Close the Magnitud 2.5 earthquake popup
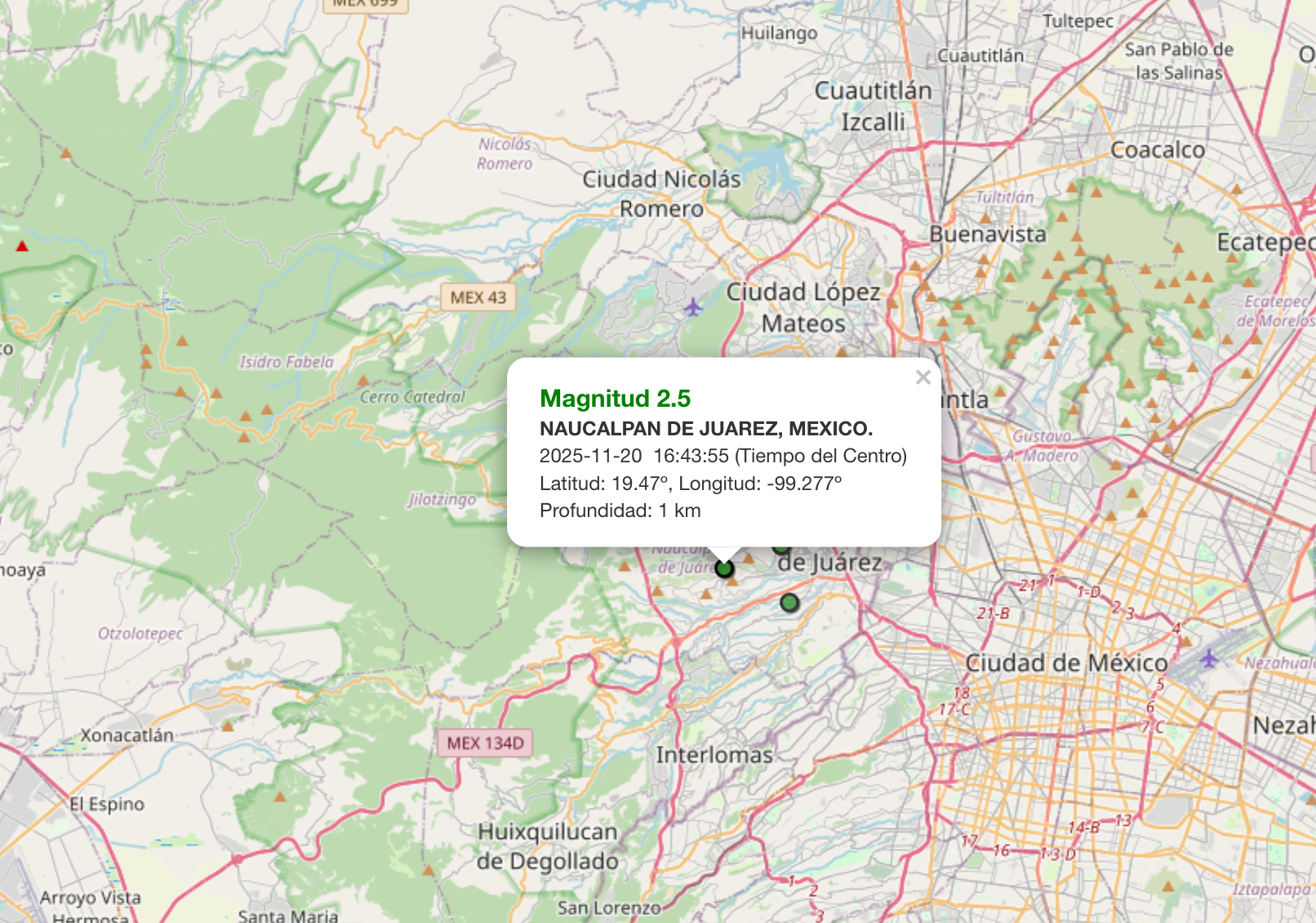This screenshot has width=1316, height=923. pos(923,377)
